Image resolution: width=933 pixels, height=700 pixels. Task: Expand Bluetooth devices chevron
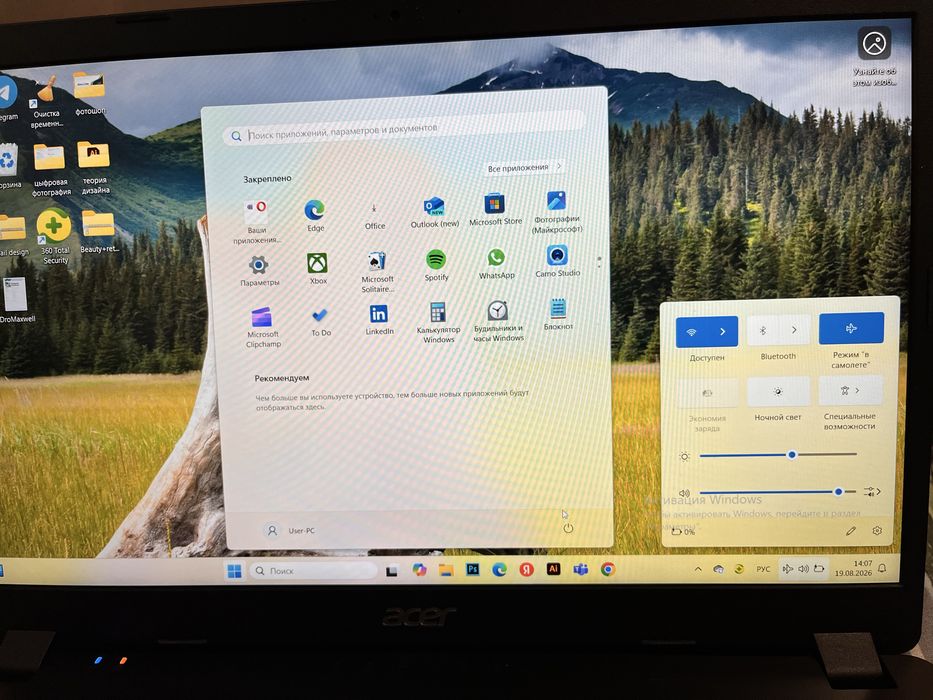pos(794,330)
